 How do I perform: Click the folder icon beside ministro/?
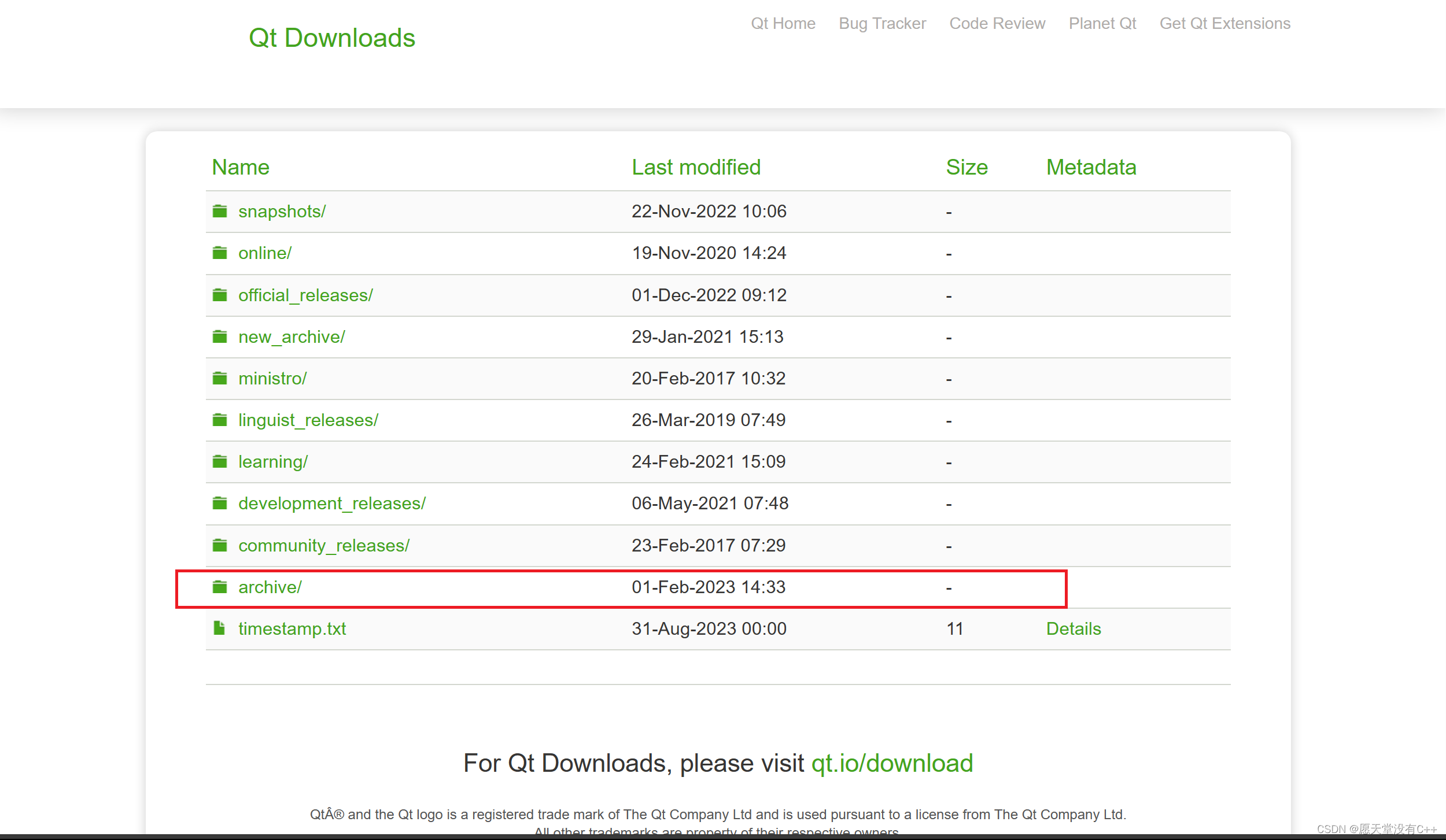(x=220, y=379)
